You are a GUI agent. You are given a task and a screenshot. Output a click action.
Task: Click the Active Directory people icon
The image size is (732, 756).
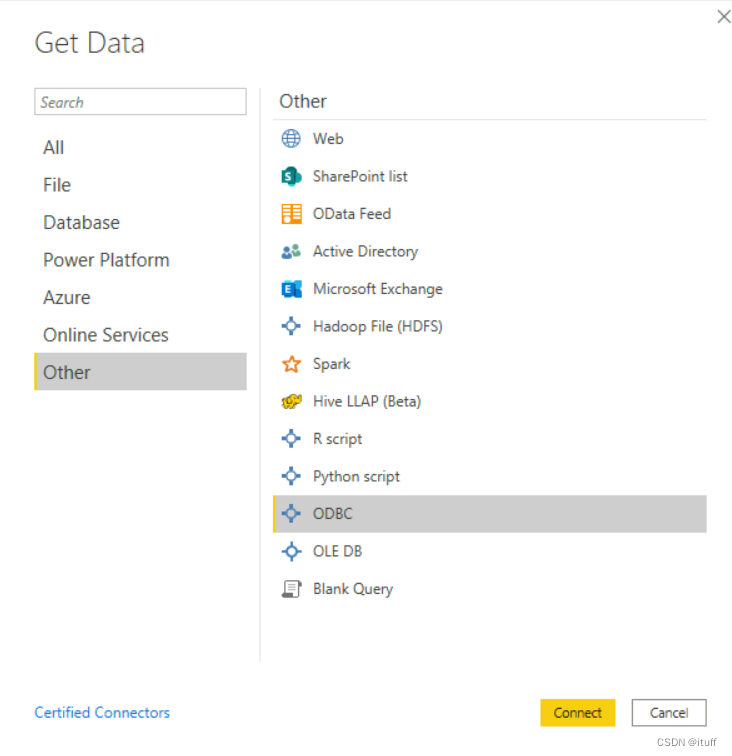[291, 251]
